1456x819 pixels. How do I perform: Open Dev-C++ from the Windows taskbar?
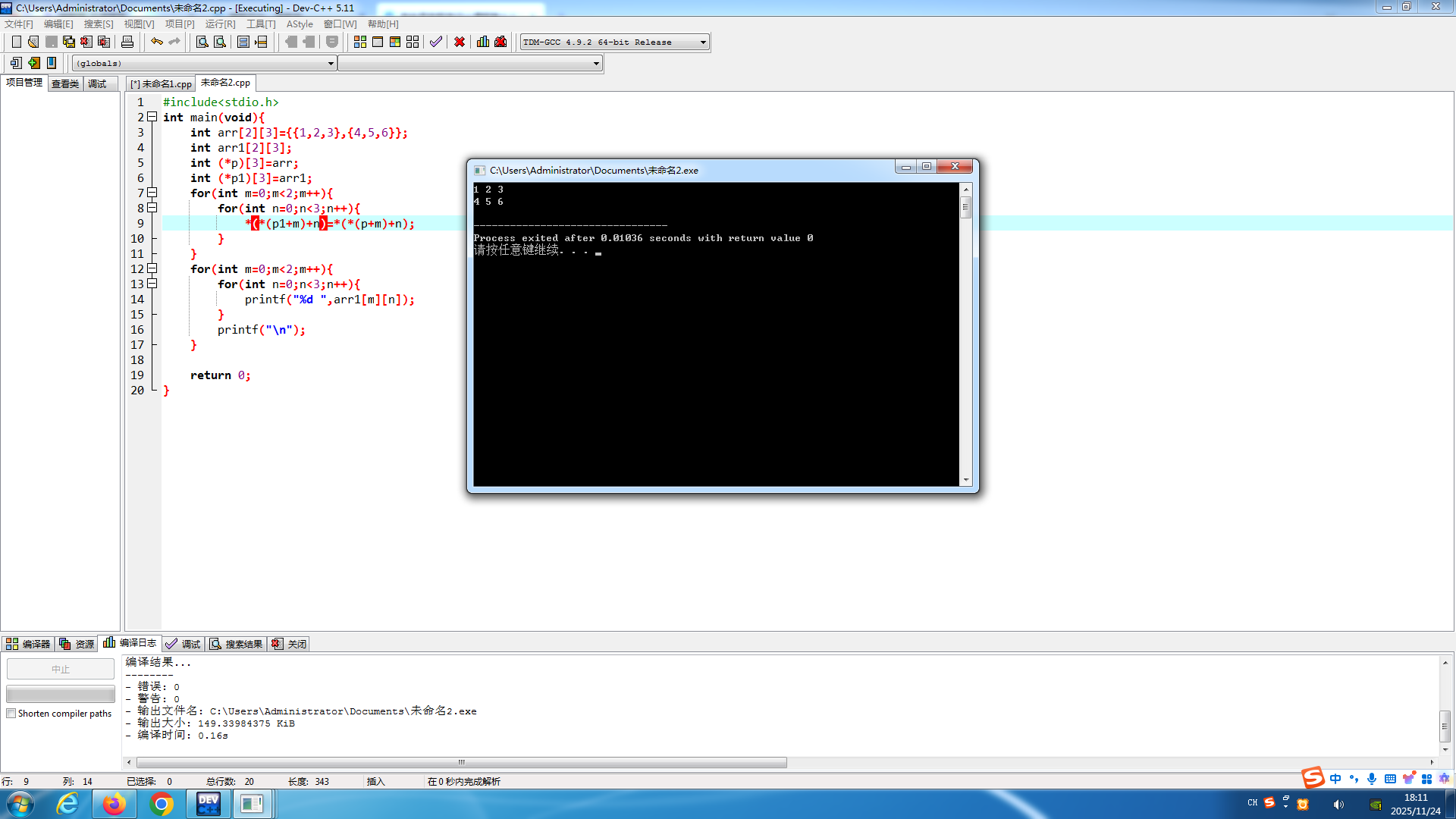coord(208,804)
